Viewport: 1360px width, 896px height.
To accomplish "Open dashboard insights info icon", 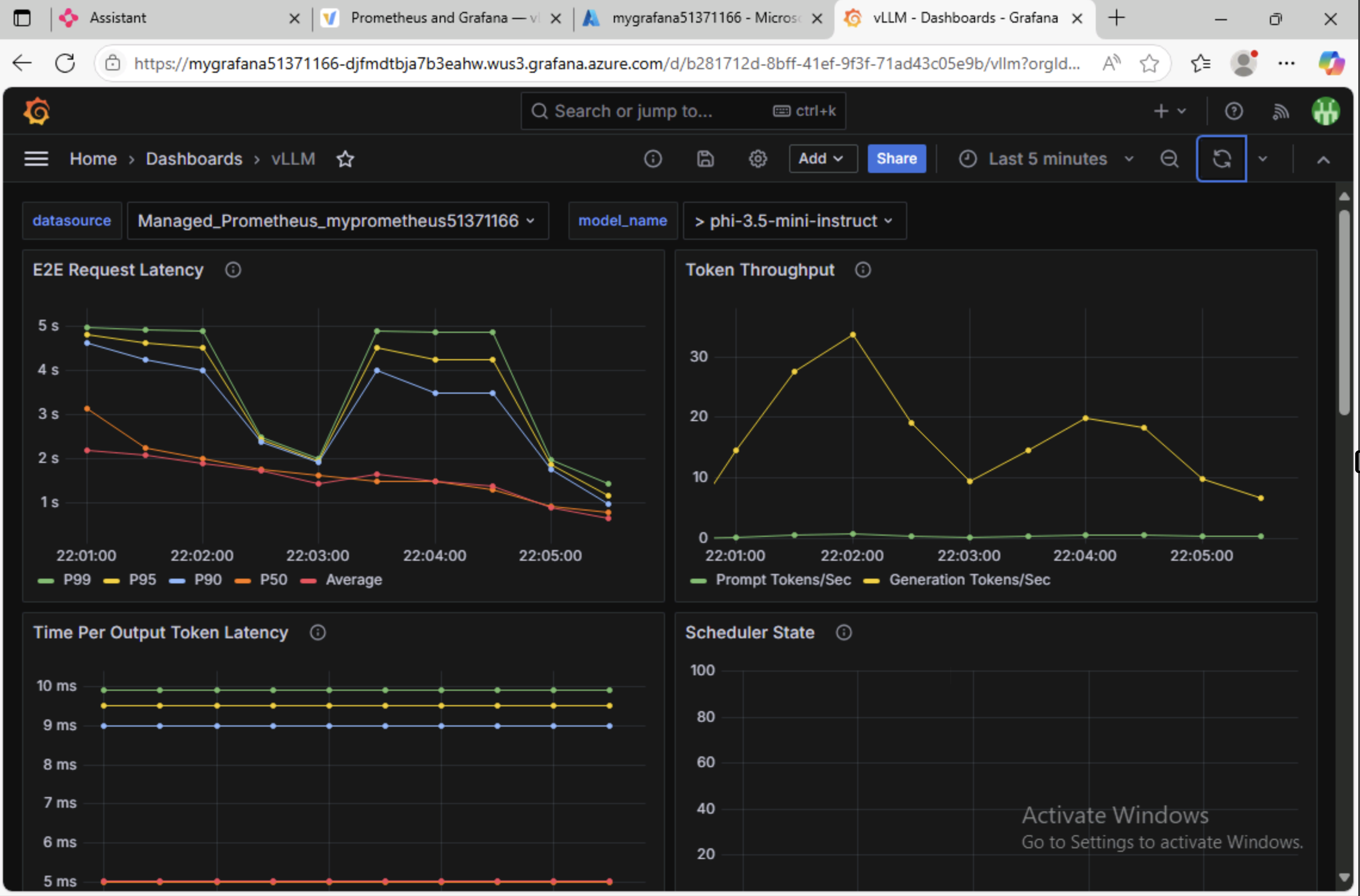I will (x=653, y=159).
